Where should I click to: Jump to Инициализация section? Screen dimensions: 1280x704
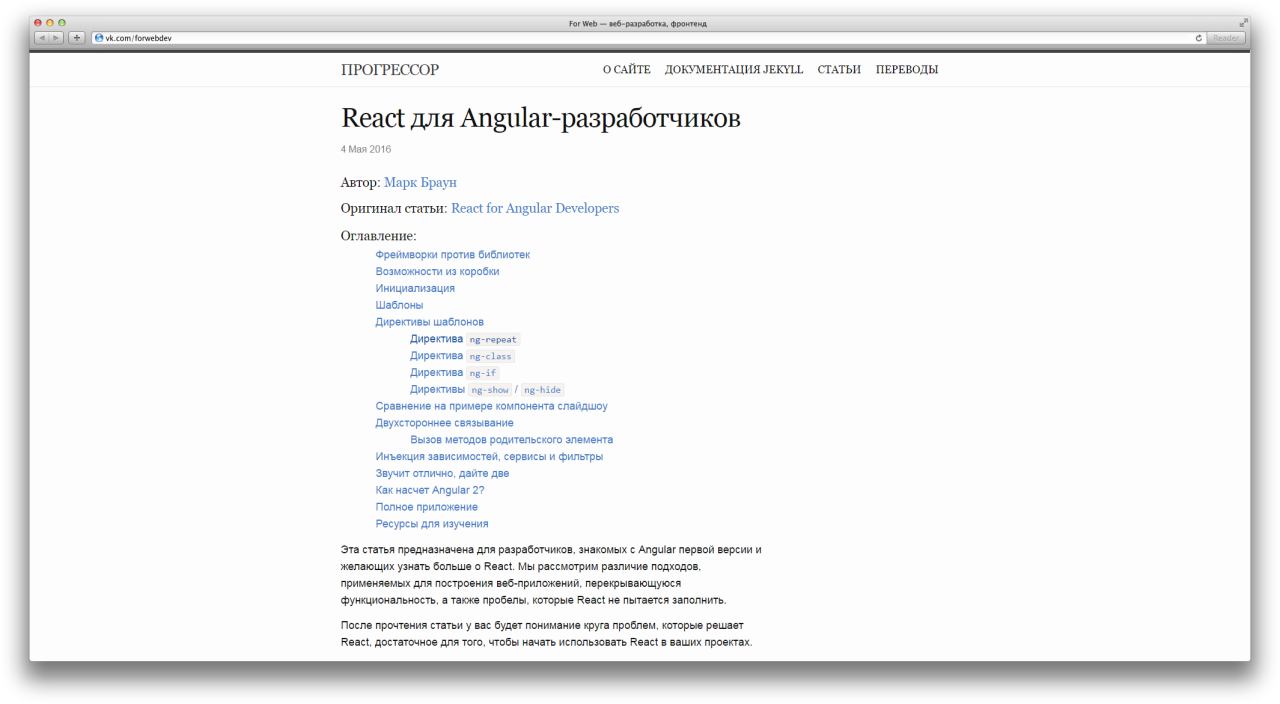point(415,288)
